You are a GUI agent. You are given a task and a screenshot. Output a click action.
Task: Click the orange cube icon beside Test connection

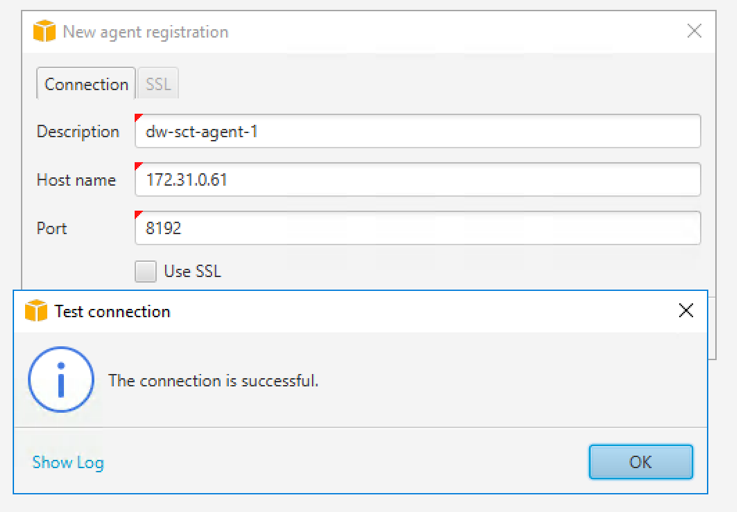coord(36,310)
